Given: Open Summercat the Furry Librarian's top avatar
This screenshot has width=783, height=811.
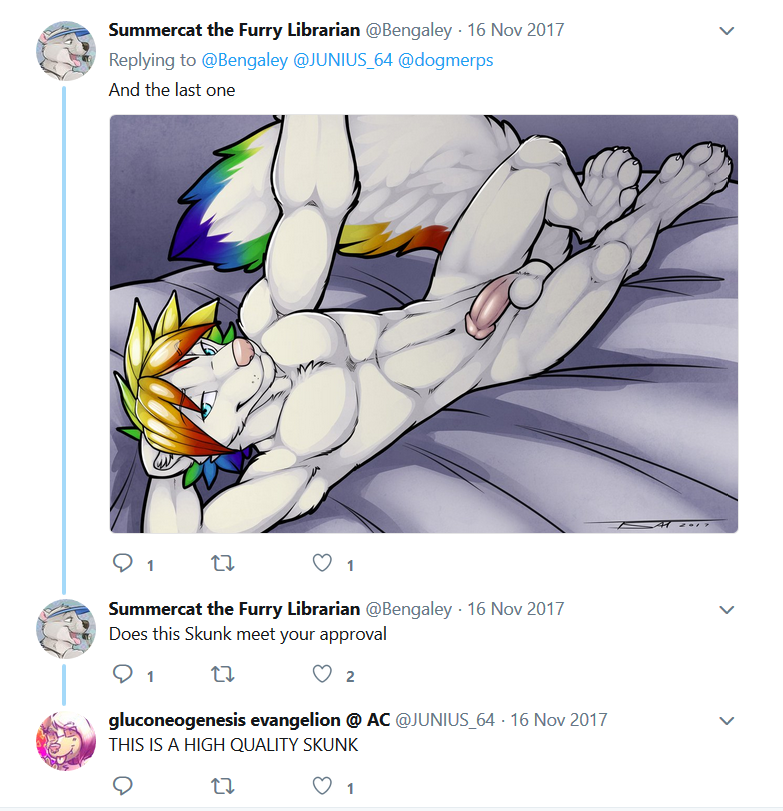Looking at the screenshot, I should (x=66, y=51).
